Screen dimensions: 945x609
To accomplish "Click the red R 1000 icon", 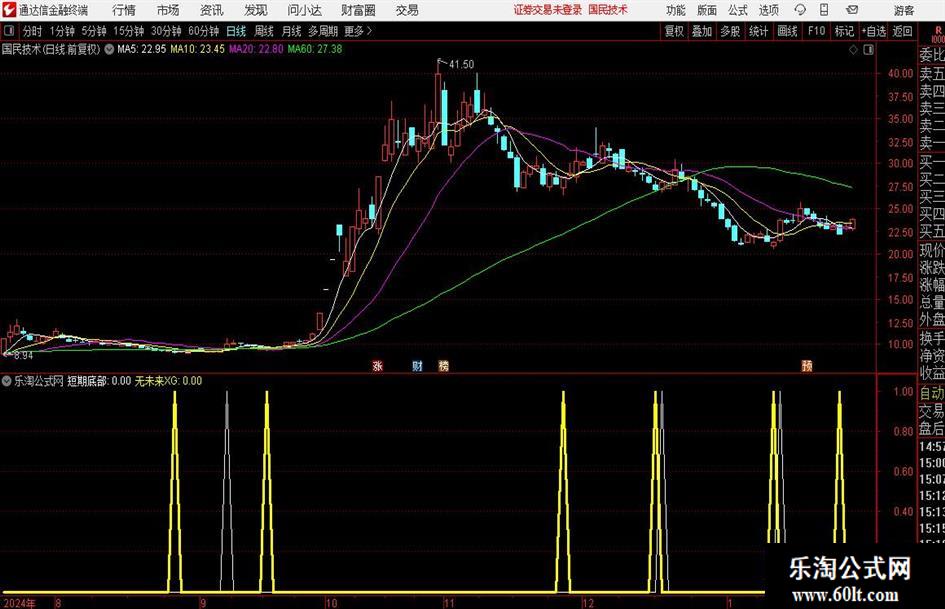I will click(x=938, y=34).
